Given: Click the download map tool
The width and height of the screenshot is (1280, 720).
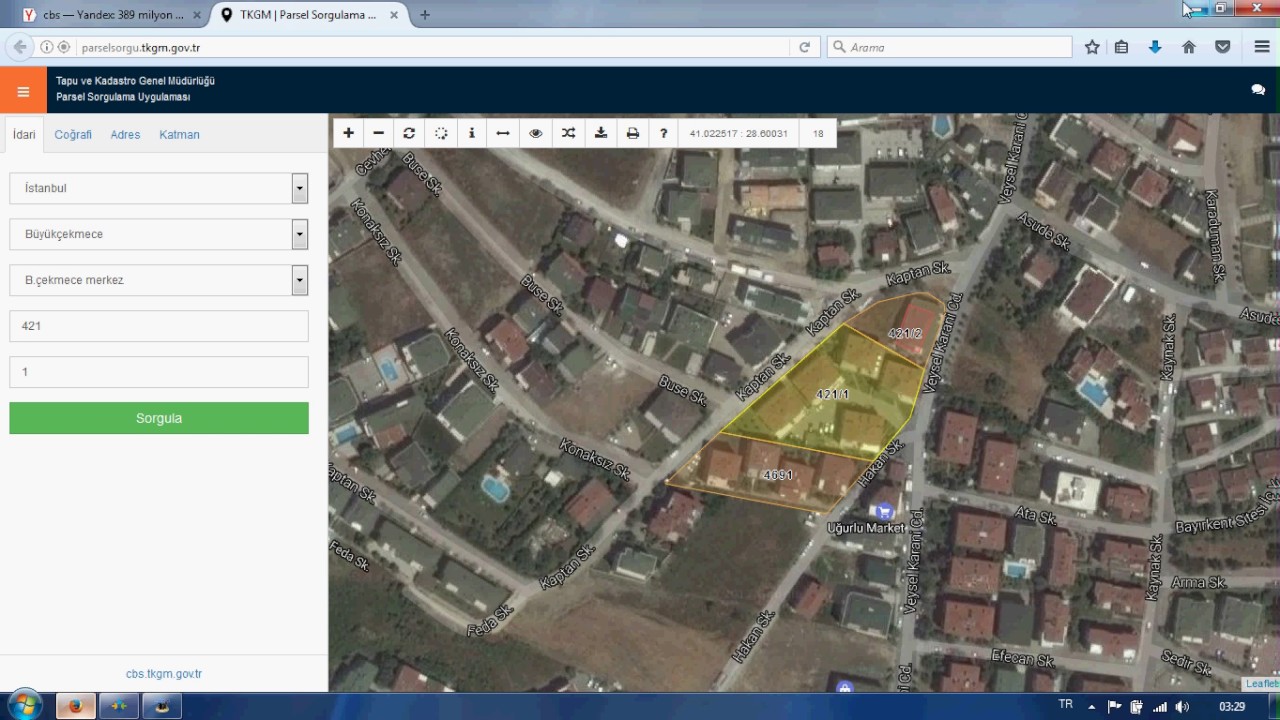Looking at the screenshot, I should pyautogui.click(x=600, y=133).
